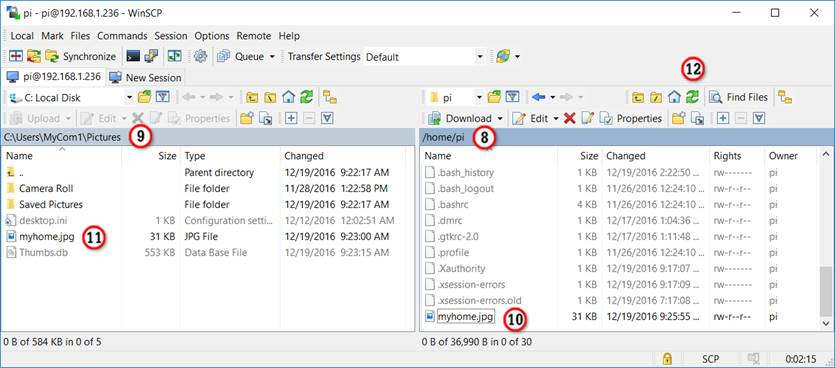The image size is (835, 368).
Task: Toggle the local directory tree icon
Action: 330,97
